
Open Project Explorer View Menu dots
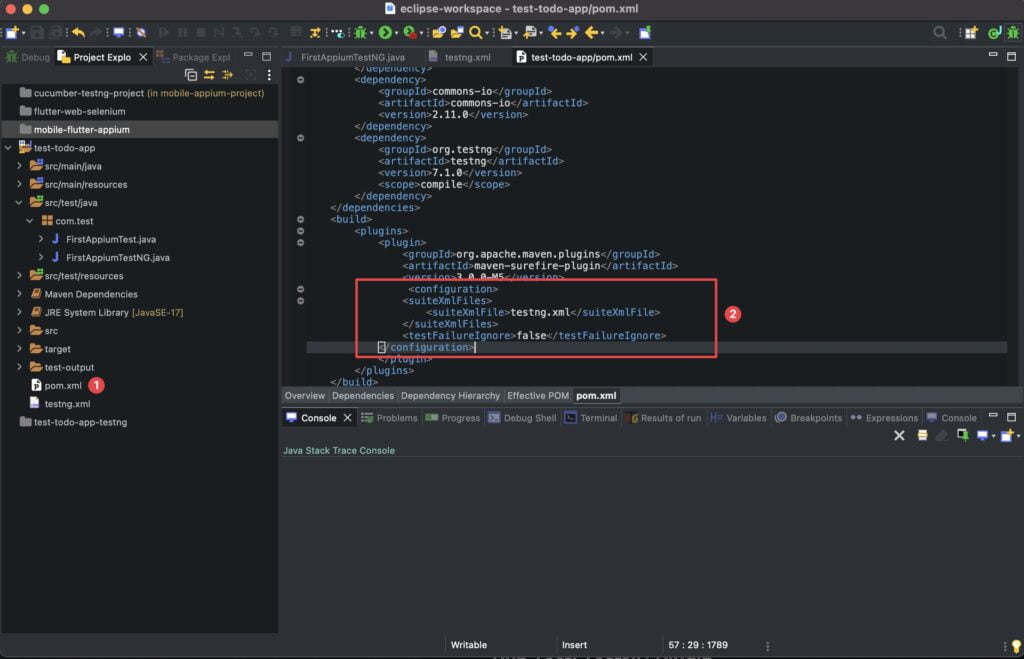click(x=269, y=75)
